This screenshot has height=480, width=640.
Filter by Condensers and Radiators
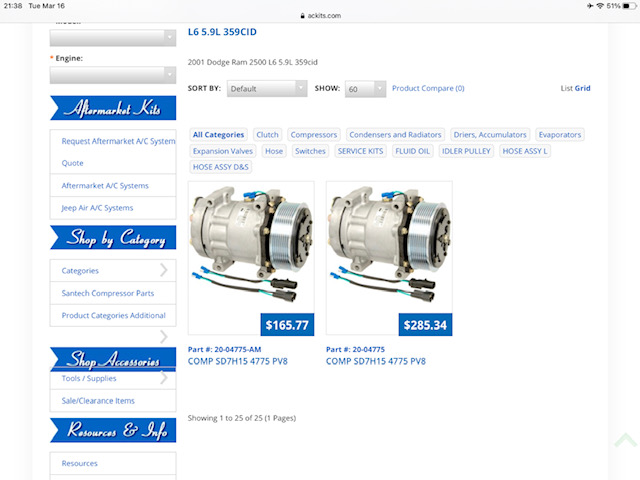click(x=395, y=135)
